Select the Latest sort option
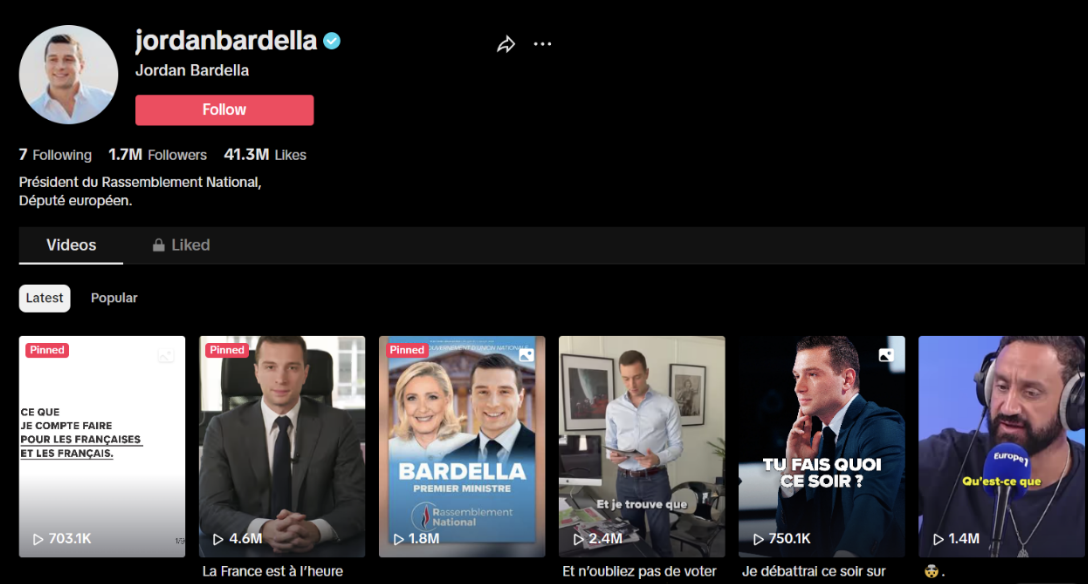 [x=44, y=298]
